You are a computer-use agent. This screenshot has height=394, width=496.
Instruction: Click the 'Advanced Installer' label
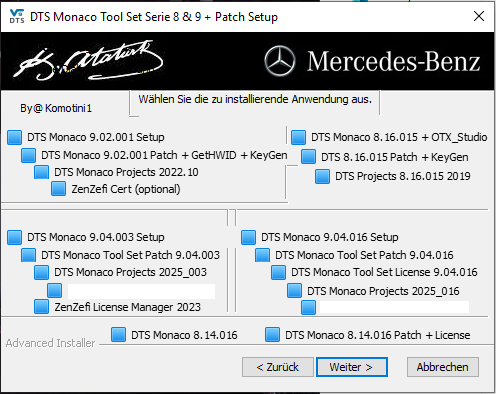click(x=50, y=343)
